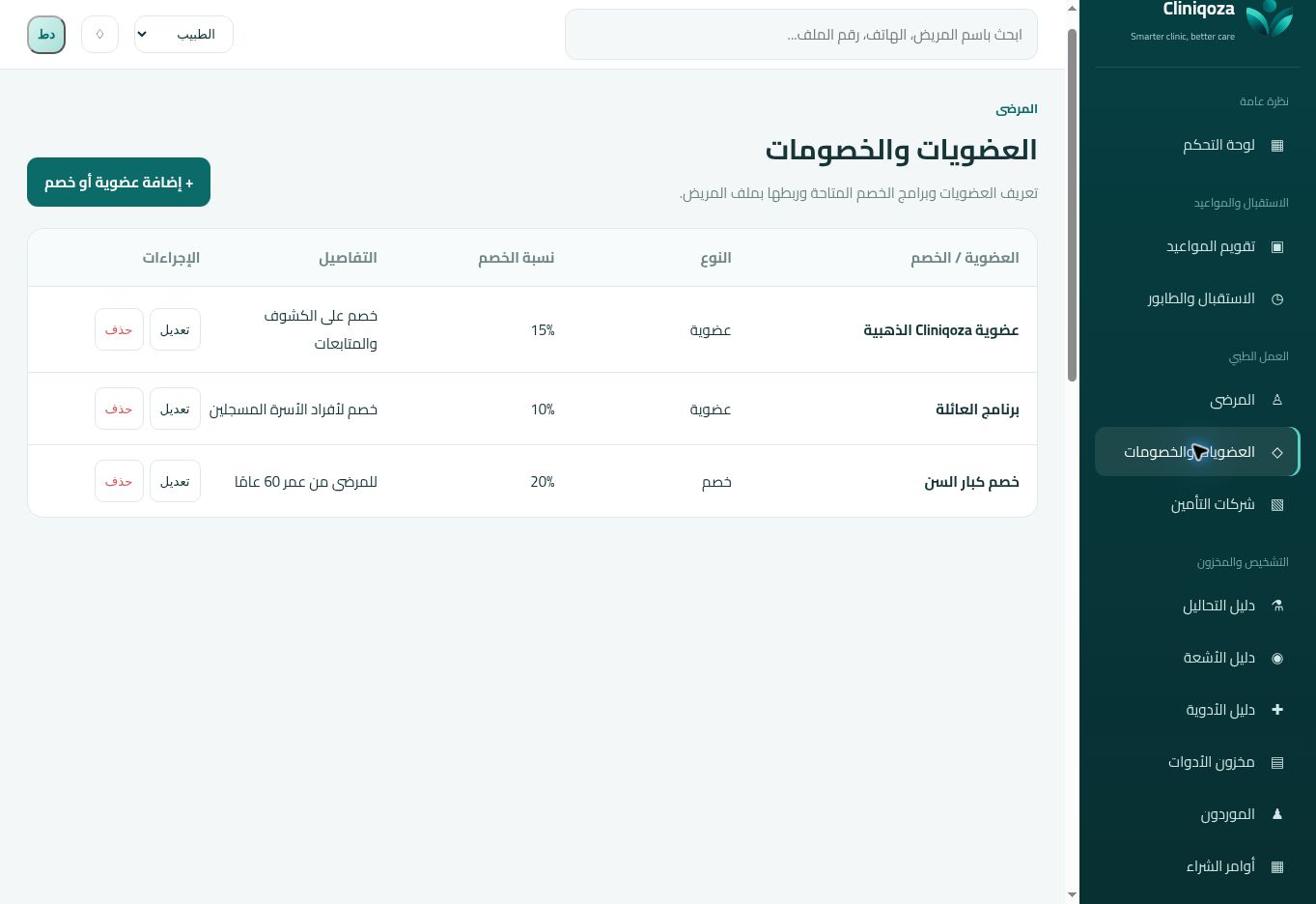Click the نسبة الخصم column header
This screenshot has width=1316, height=904.
(517, 258)
